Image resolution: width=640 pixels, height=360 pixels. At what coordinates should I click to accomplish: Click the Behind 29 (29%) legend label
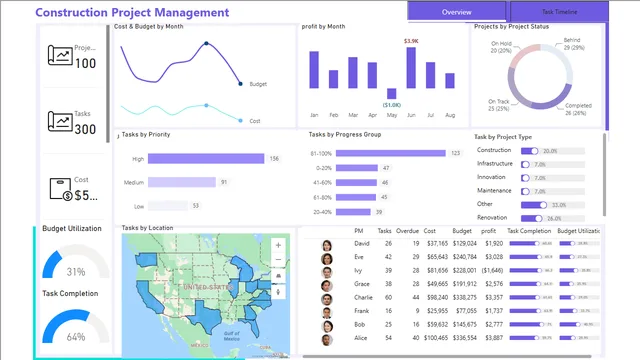click(x=574, y=44)
